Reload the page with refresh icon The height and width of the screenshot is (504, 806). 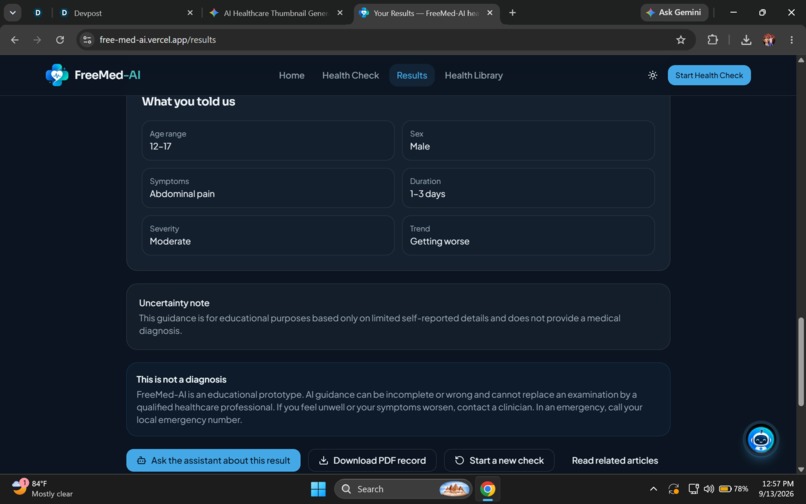[60, 40]
